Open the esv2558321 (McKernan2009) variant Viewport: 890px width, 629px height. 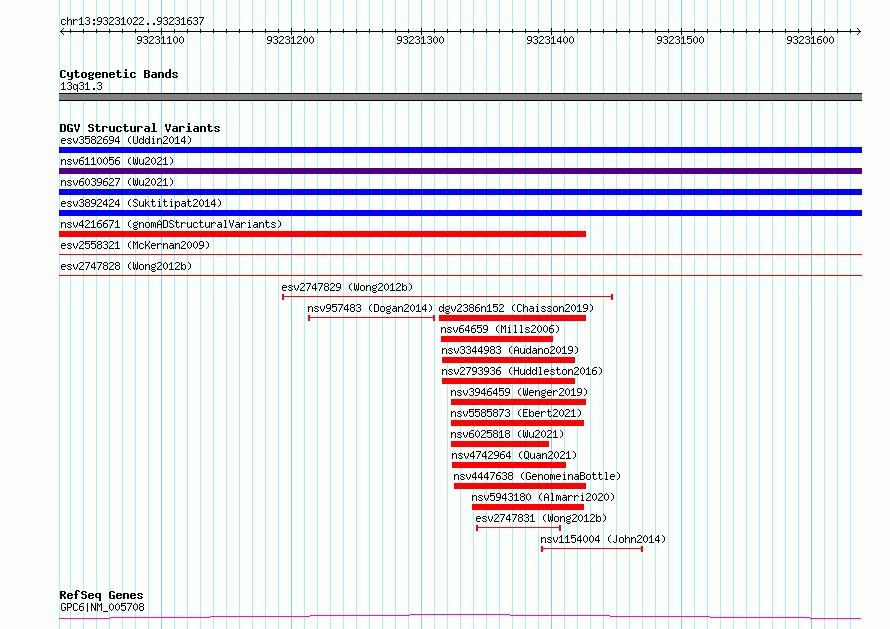tap(135, 245)
